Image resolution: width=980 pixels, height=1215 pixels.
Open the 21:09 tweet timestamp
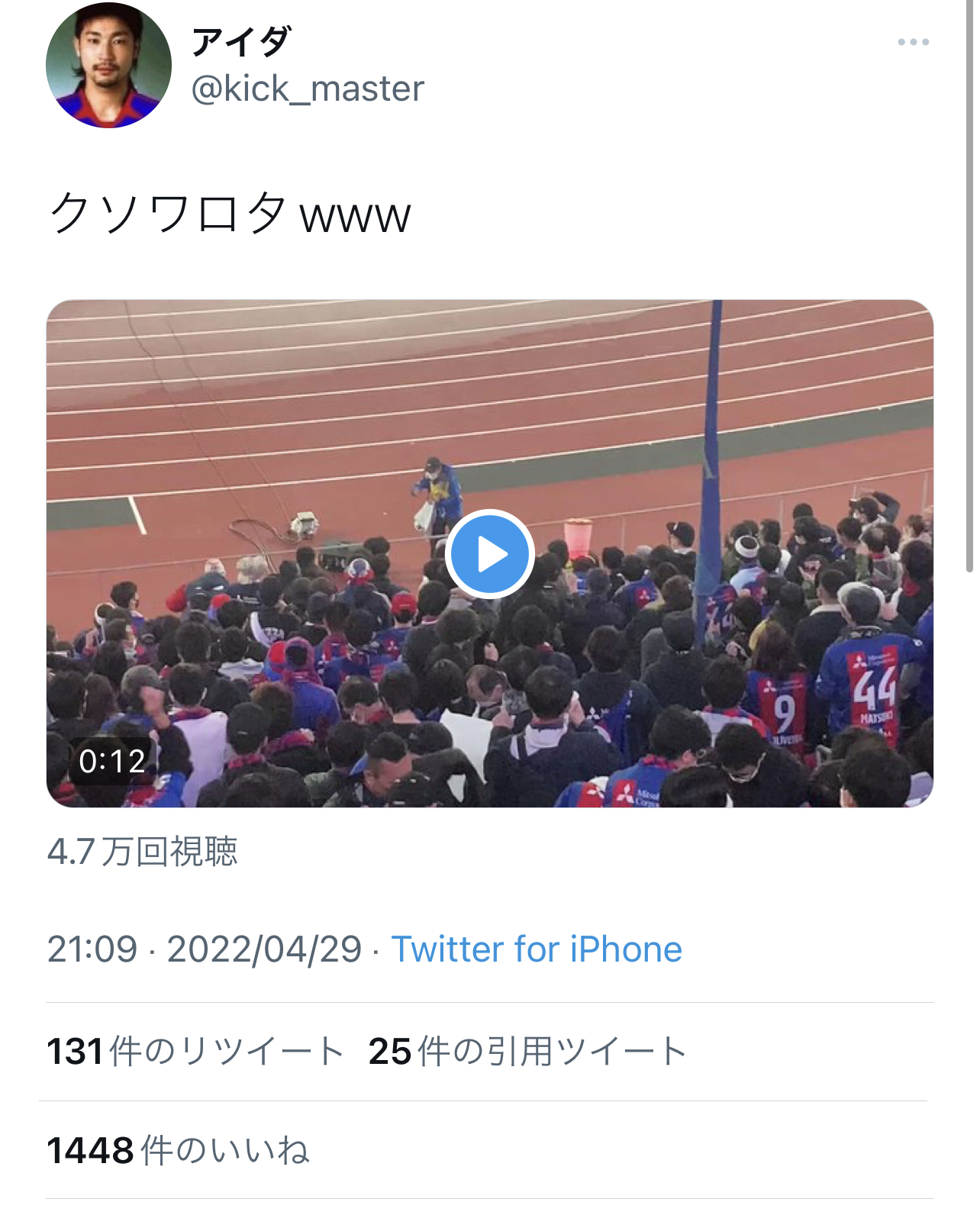(x=92, y=949)
